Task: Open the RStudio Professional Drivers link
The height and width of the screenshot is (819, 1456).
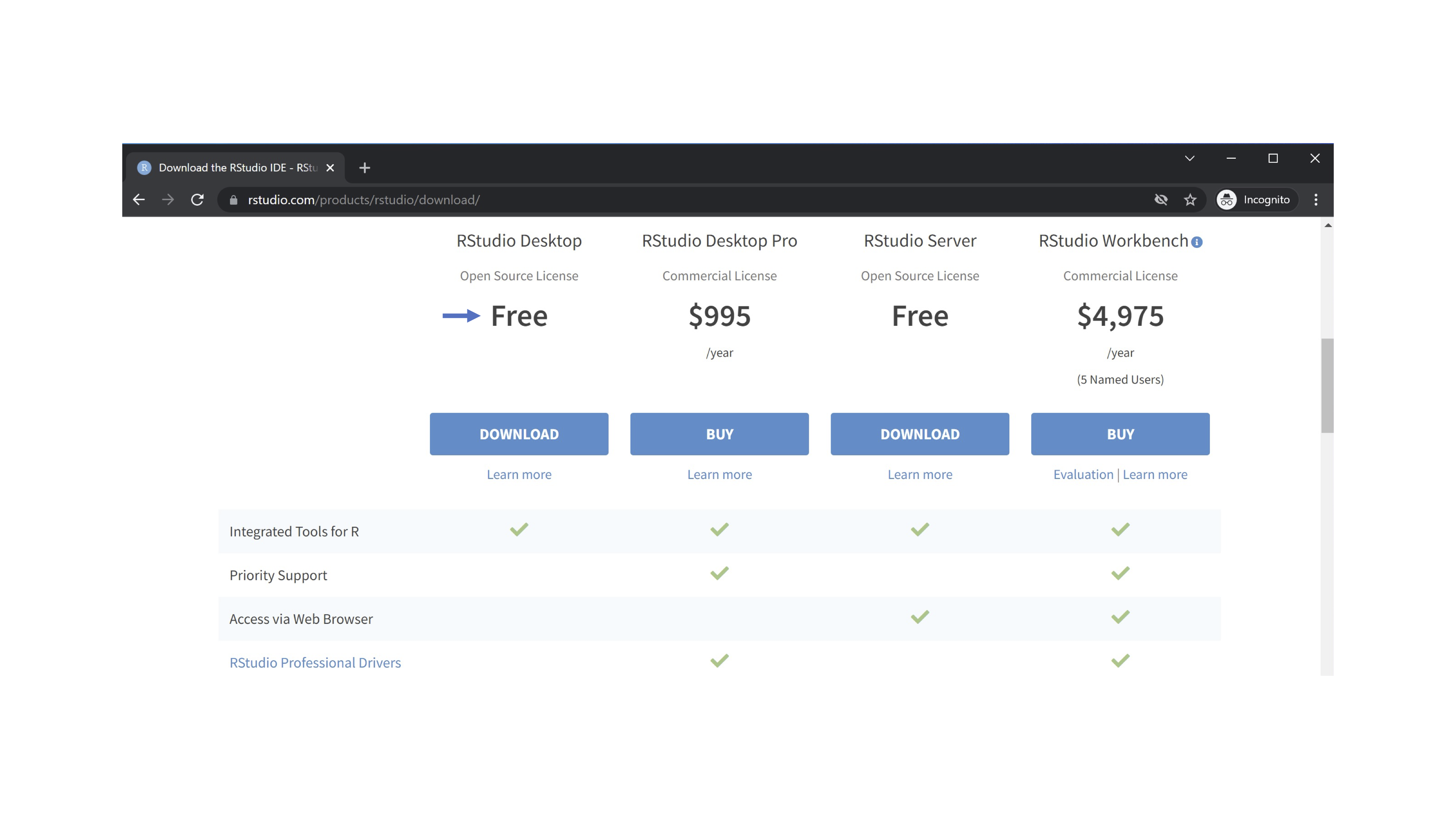Action: point(315,662)
